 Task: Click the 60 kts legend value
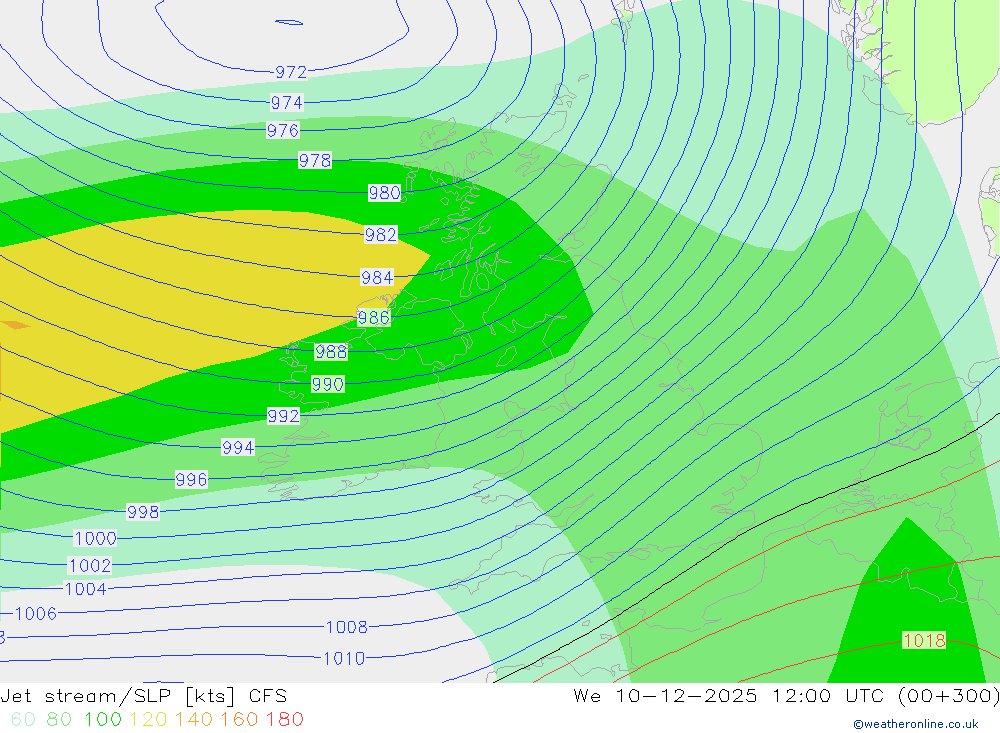24,720
